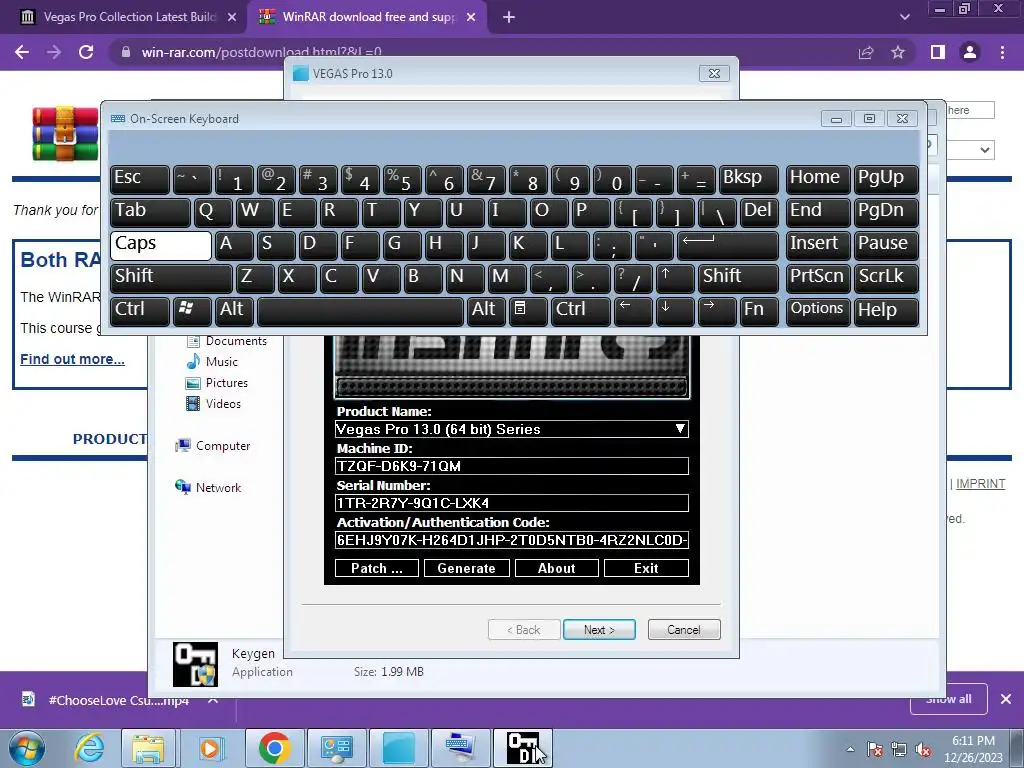Click the Serial Number field

point(511,503)
